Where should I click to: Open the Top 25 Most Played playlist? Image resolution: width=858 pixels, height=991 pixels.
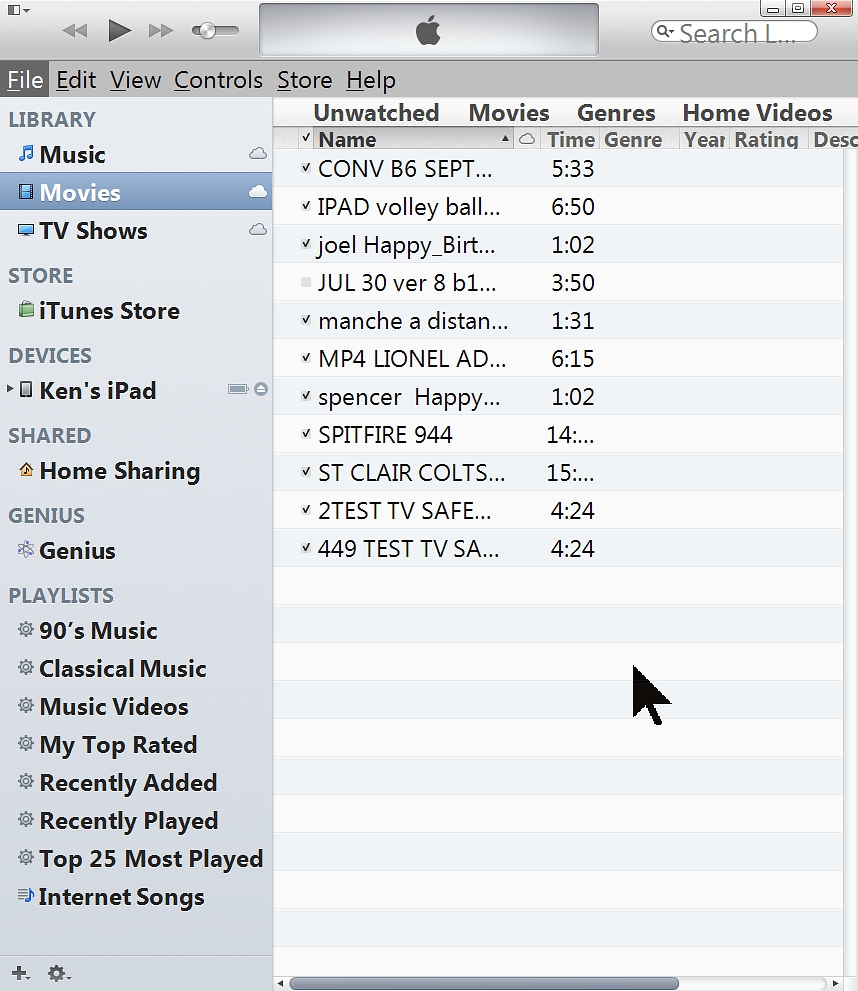(x=136, y=858)
